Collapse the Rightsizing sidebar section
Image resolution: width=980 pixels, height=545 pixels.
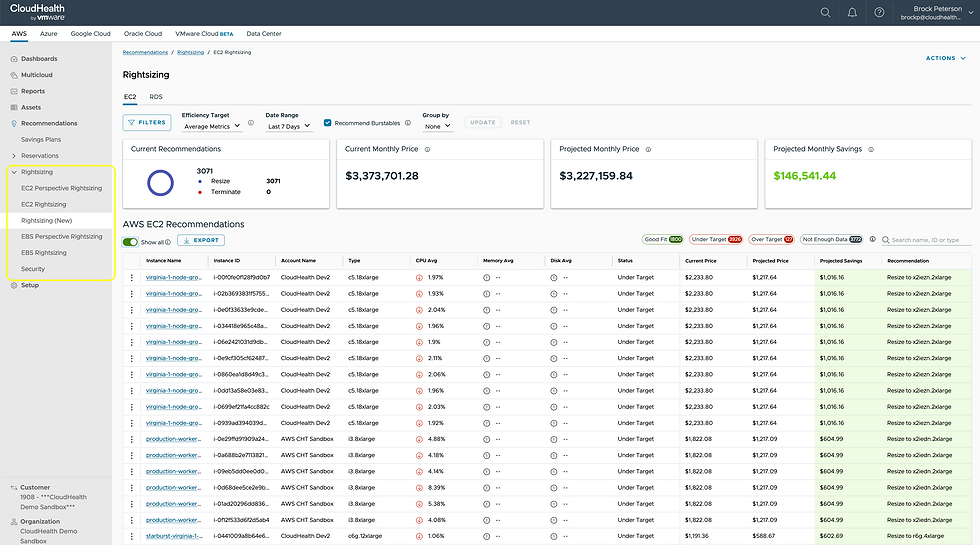[x=14, y=172]
